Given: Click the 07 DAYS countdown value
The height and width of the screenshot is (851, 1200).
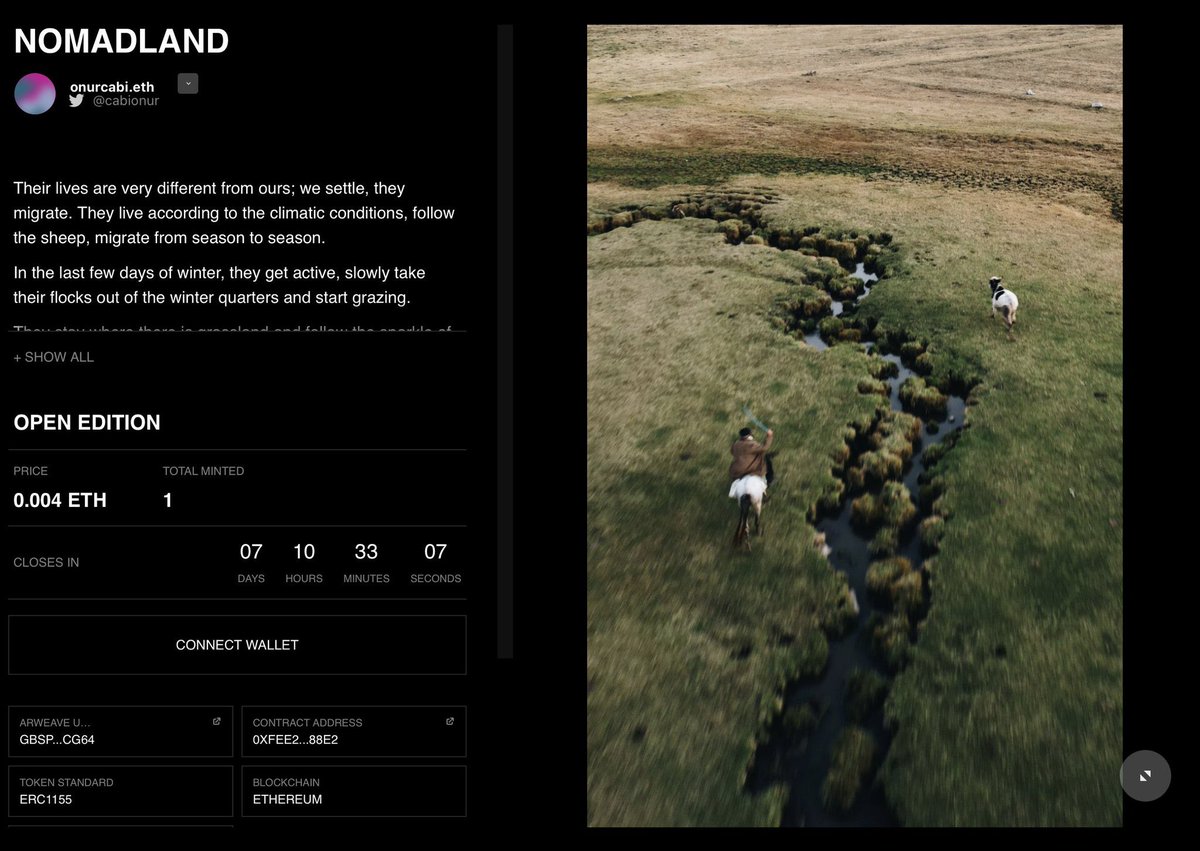Looking at the screenshot, I should tap(251, 552).
